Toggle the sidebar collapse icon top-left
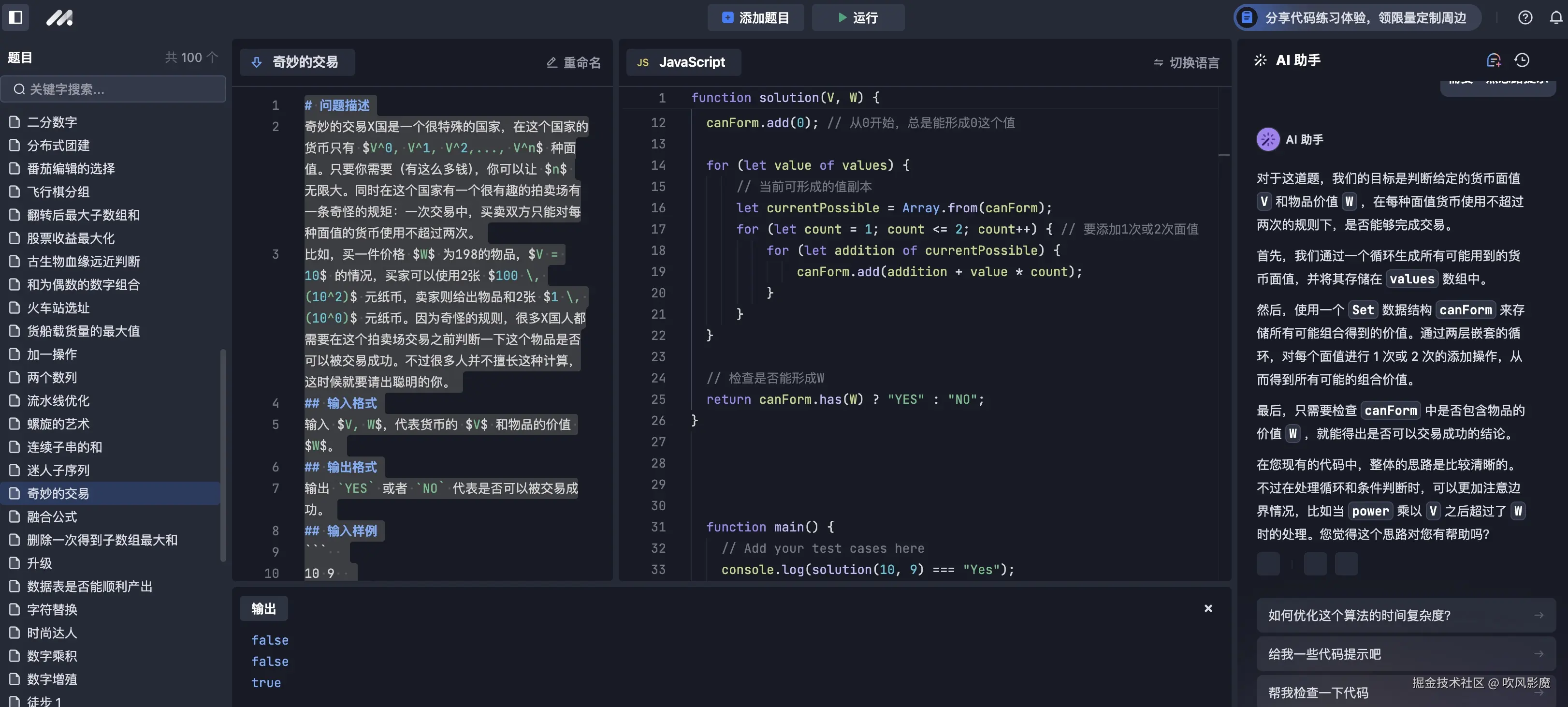Viewport: 1568px width, 707px height. click(x=16, y=18)
